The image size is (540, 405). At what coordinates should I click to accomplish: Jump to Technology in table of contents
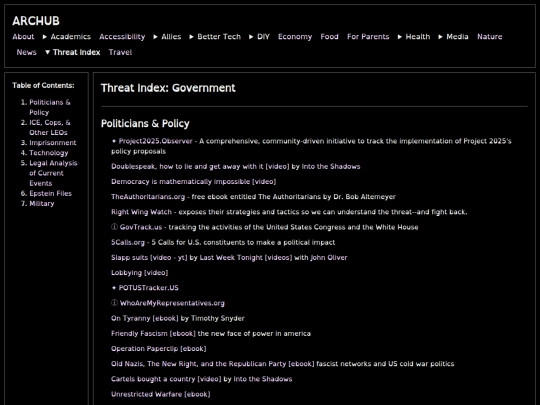49,153
